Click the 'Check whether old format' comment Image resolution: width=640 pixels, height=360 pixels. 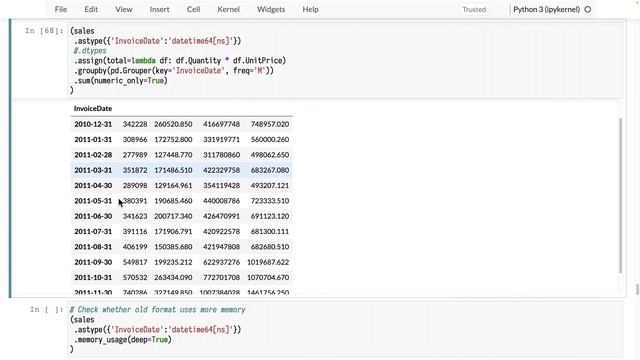pyautogui.click(x=158, y=310)
